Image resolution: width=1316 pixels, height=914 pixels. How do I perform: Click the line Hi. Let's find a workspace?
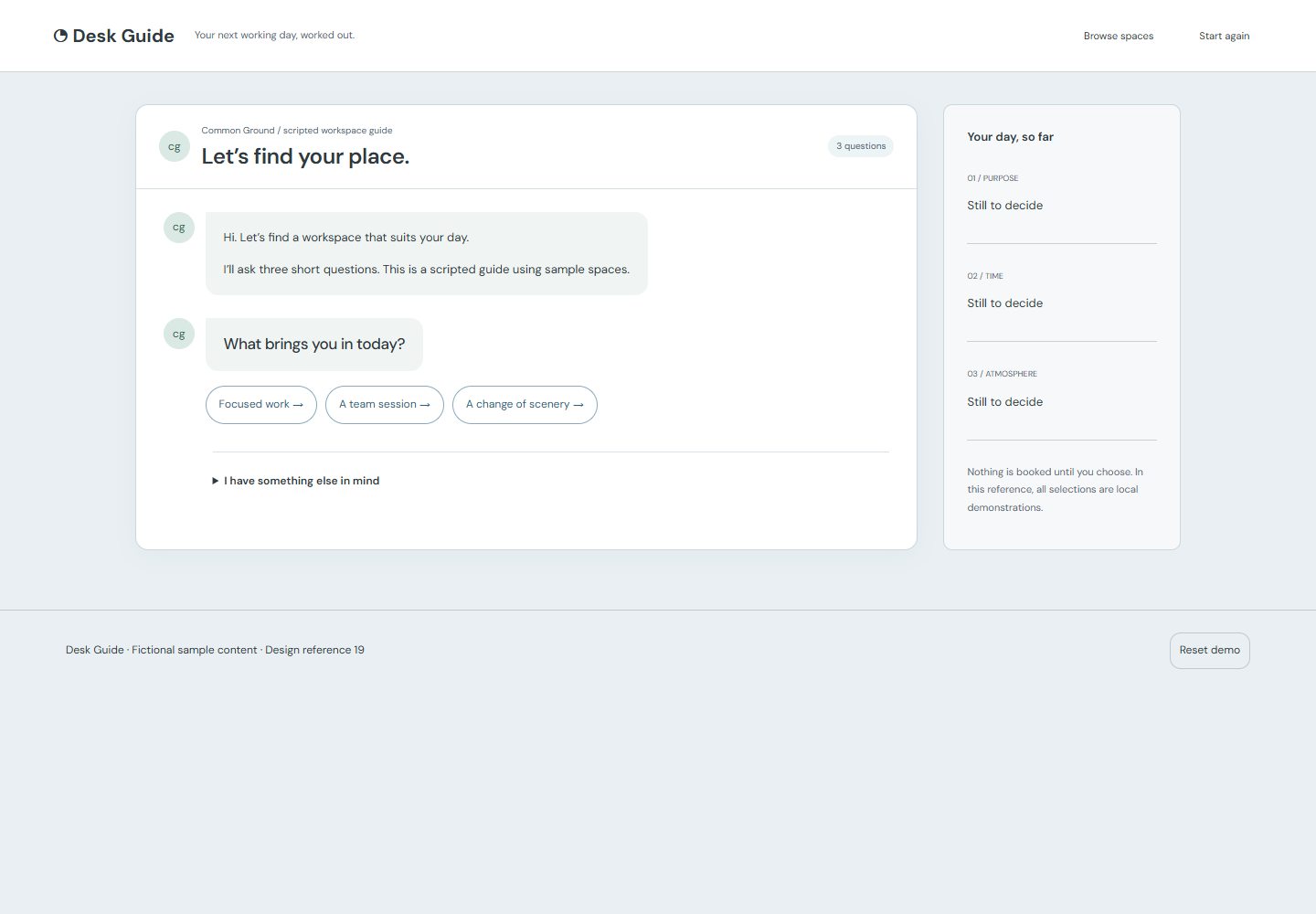pos(346,238)
